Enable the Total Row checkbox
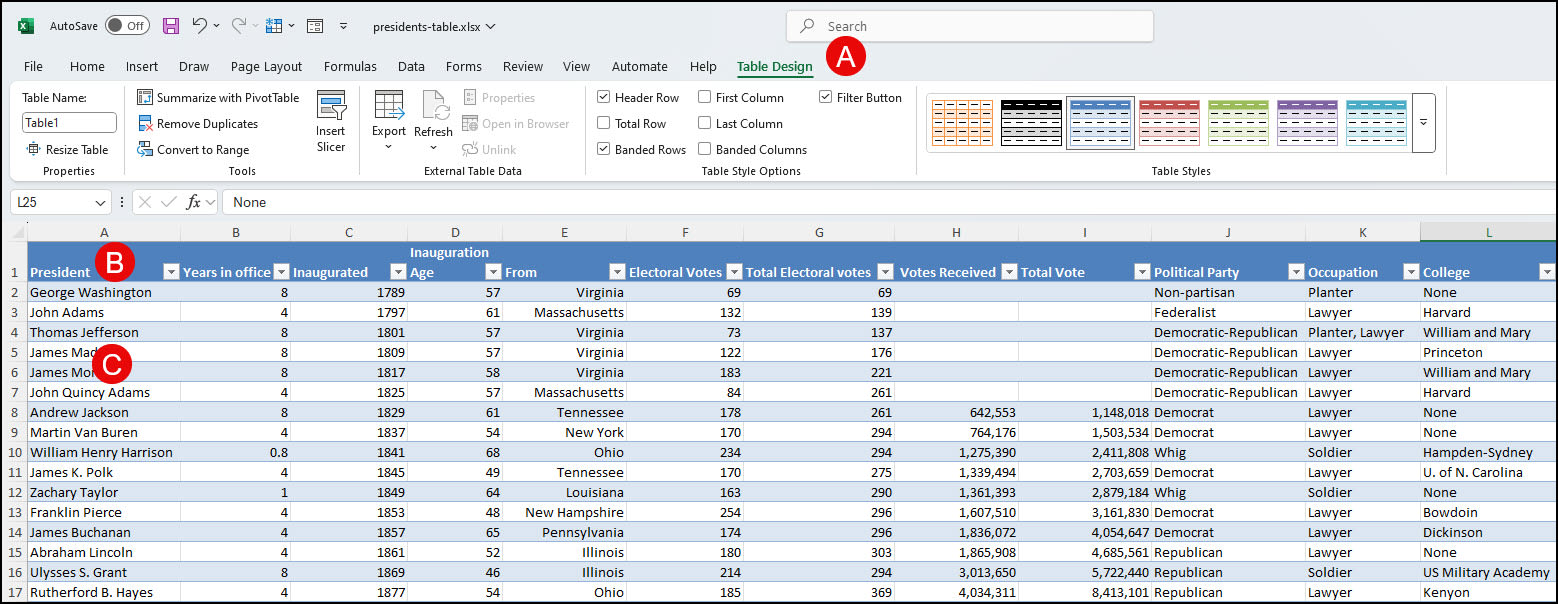The image size is (1558, 604). (x=604, y=124)
